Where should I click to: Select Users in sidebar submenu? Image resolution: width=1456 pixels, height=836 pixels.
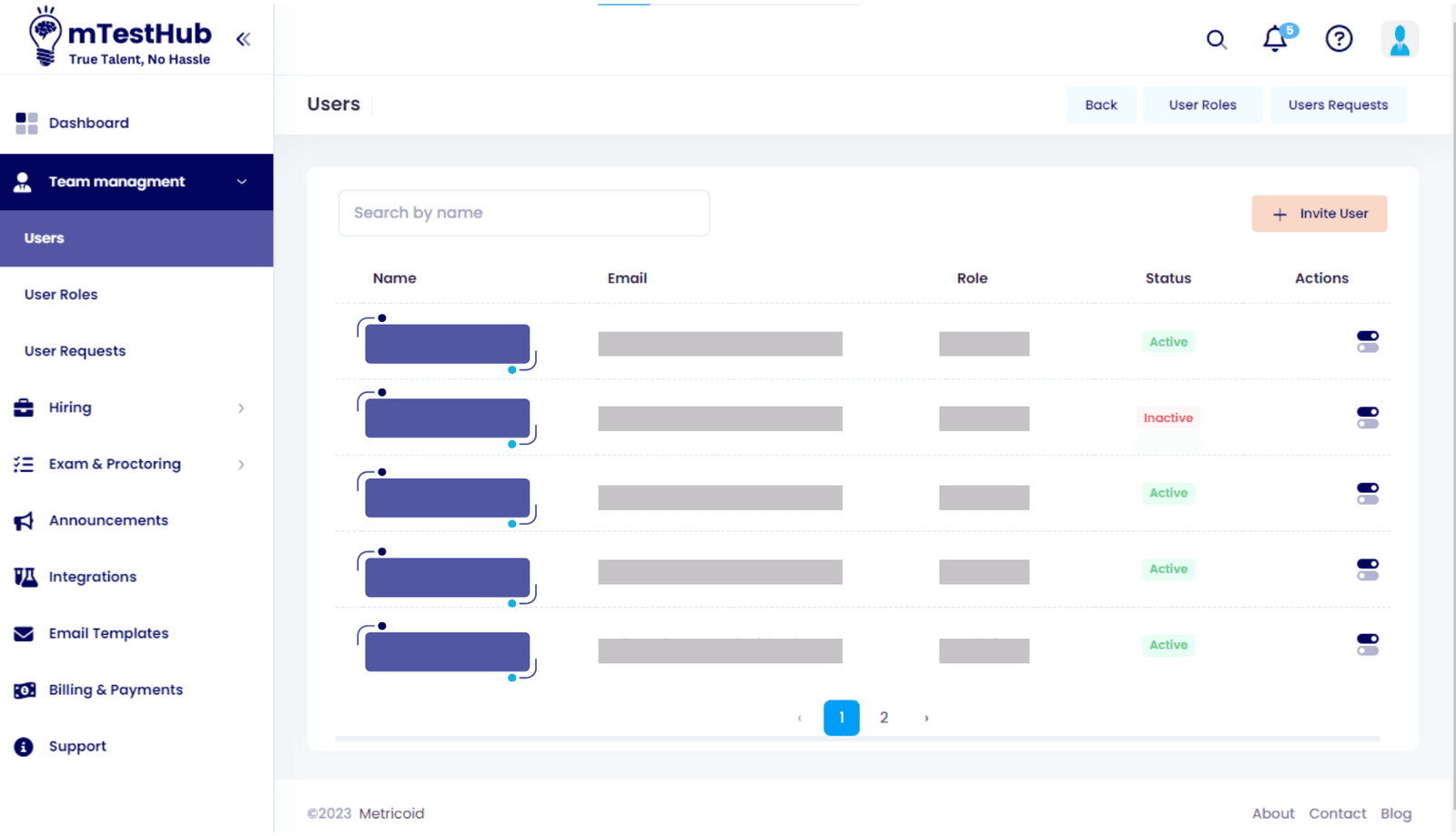coord(136,238)
